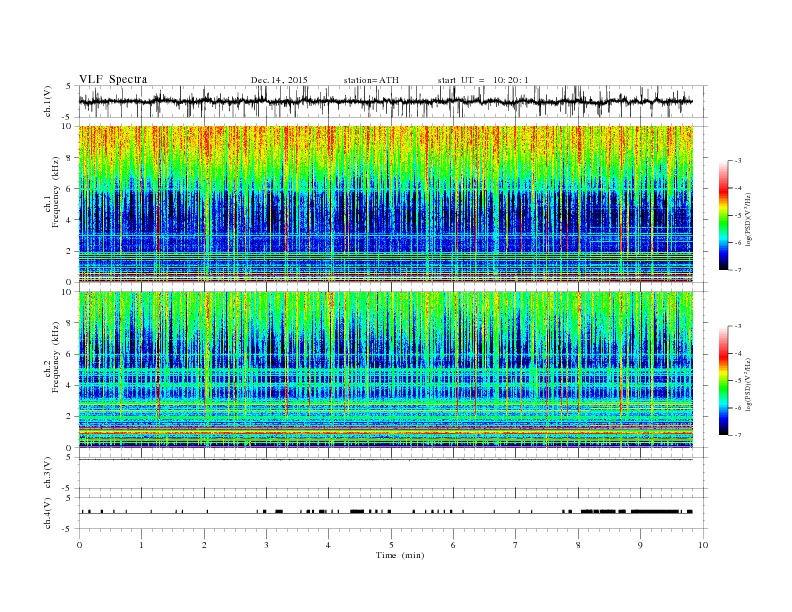Click the "-7" tick on ch.1 color bar
Viewport: 792px width, 612px height.
point(738,270)
